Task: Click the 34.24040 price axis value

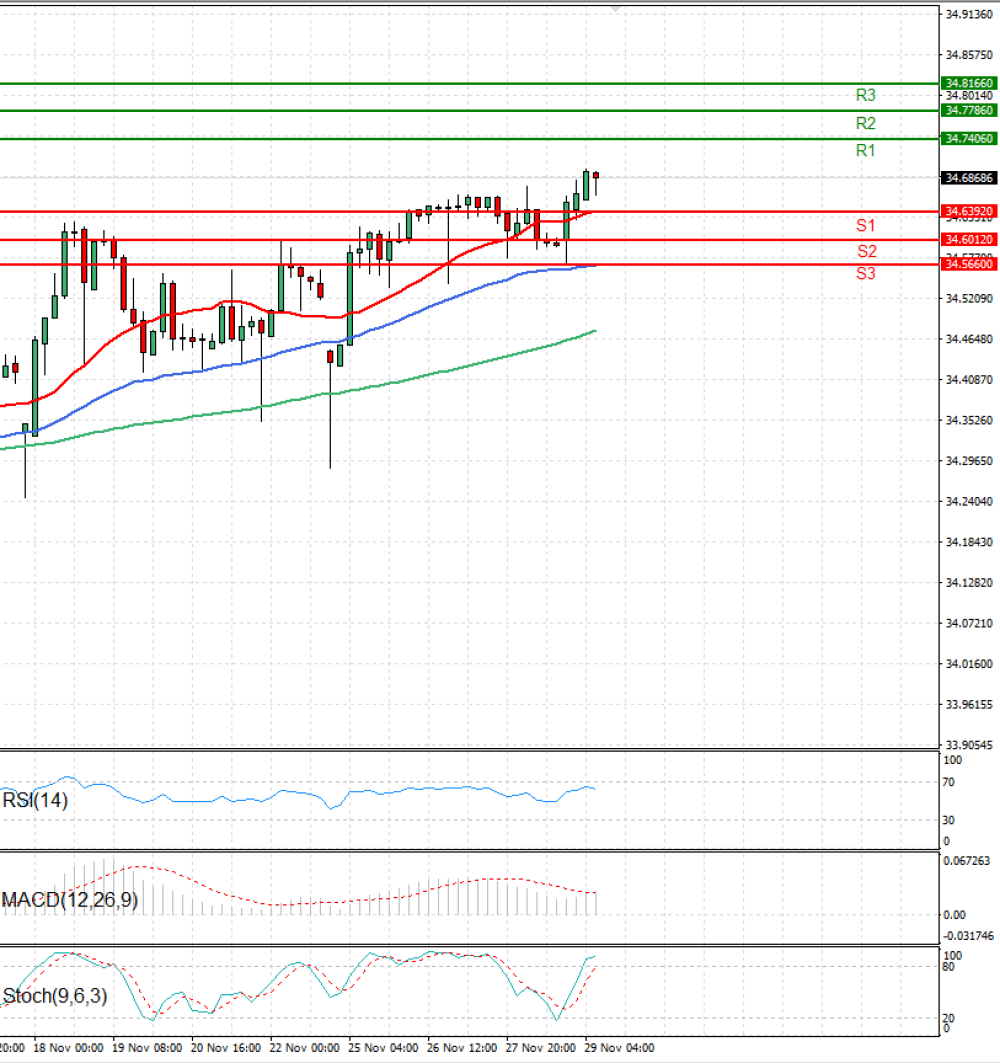Action: (x=969, y=502)
